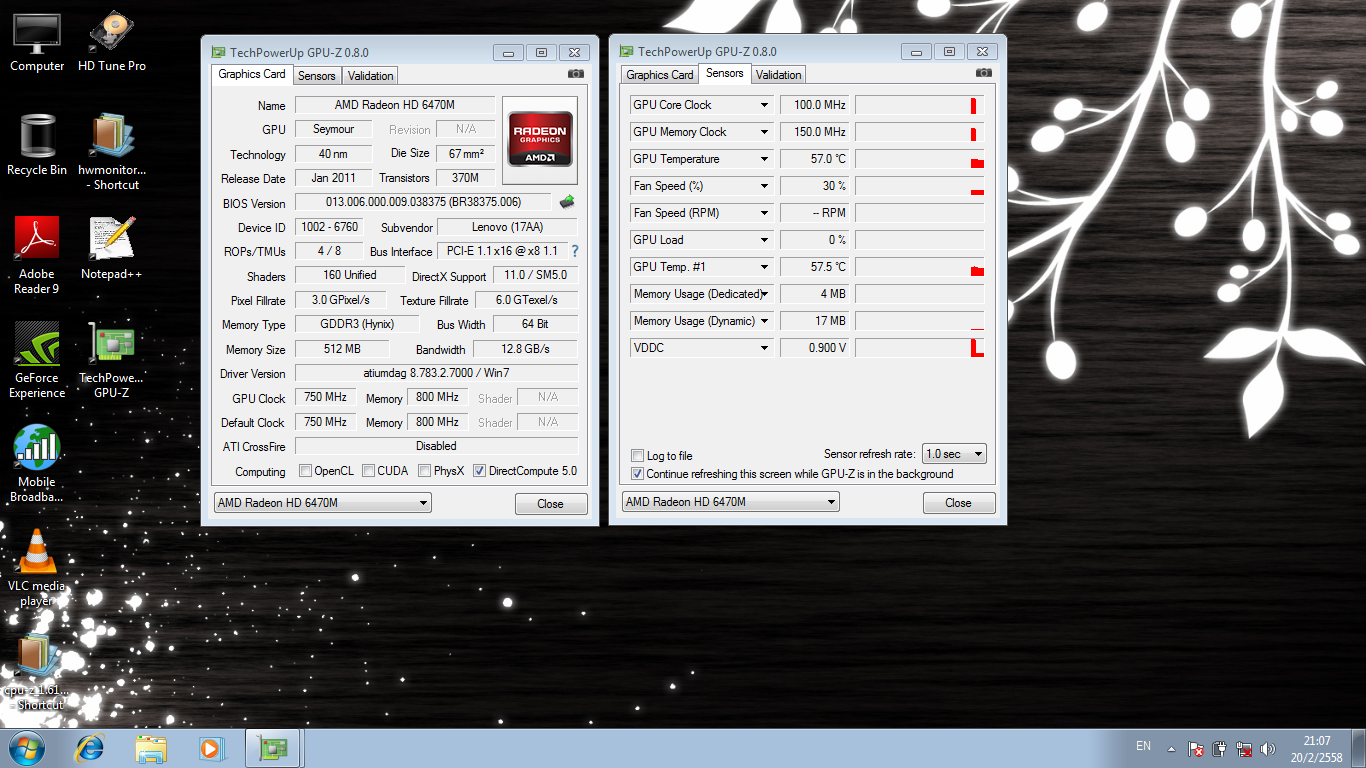
Task: Uncheck the DirectCompute 5.0 checkbox
Action: coord(480,471)
